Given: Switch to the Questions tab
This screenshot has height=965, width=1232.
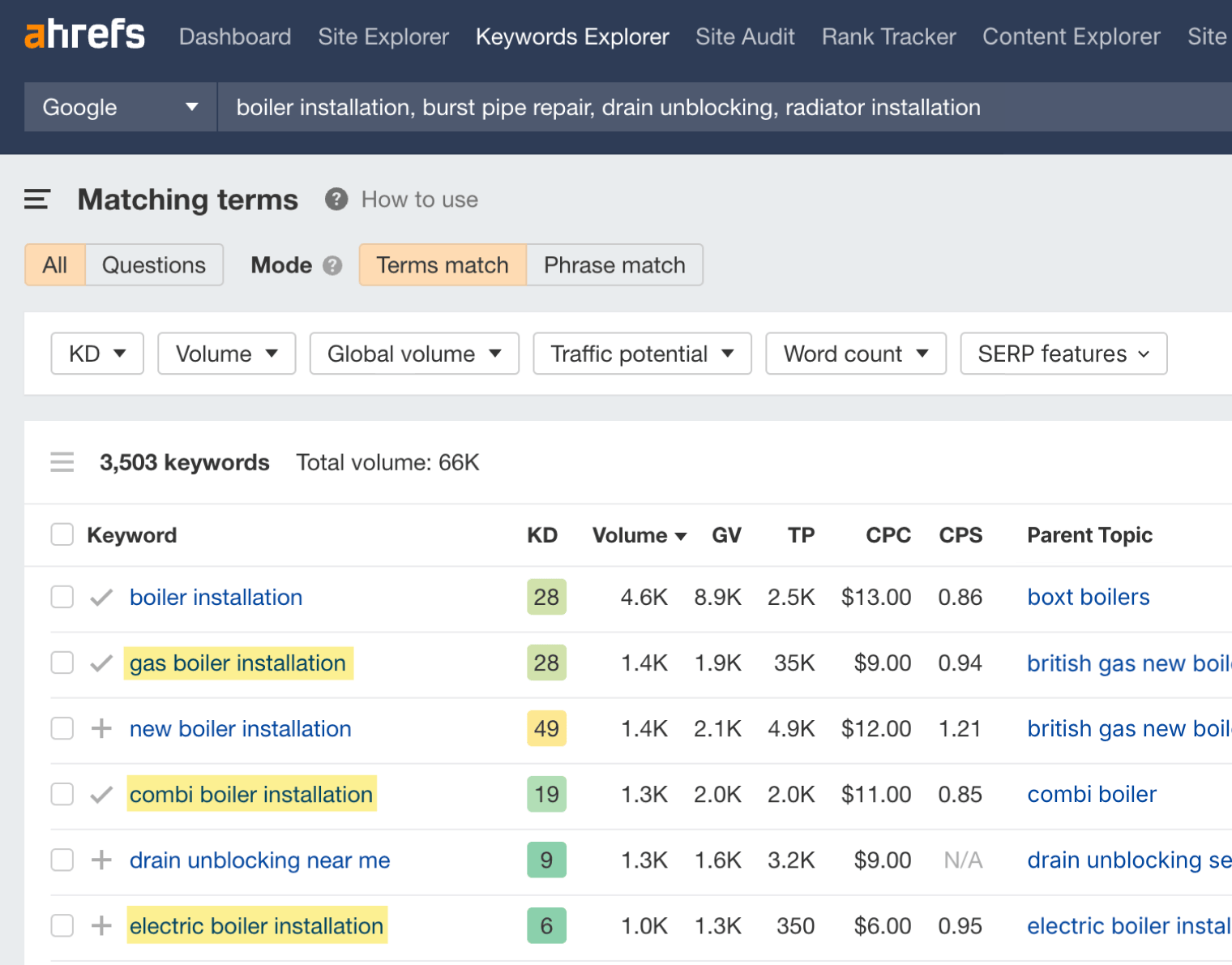Looking at the screenshot, I should (153, 264).
